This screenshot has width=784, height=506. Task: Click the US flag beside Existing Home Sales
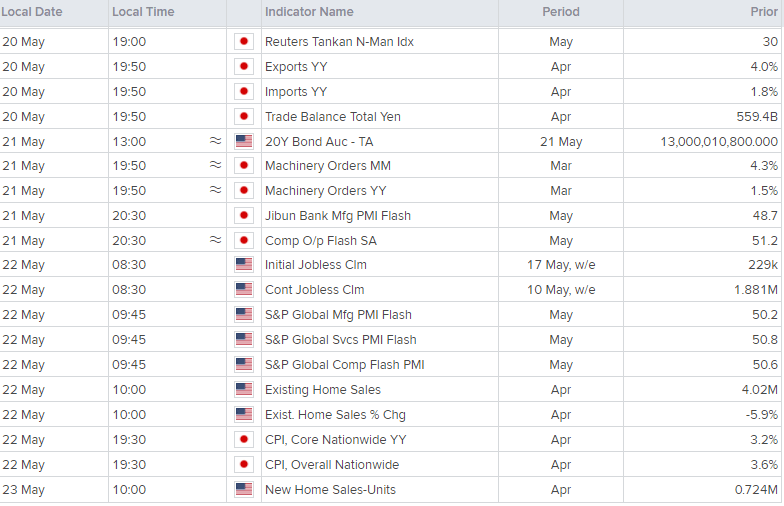[244, 390]
